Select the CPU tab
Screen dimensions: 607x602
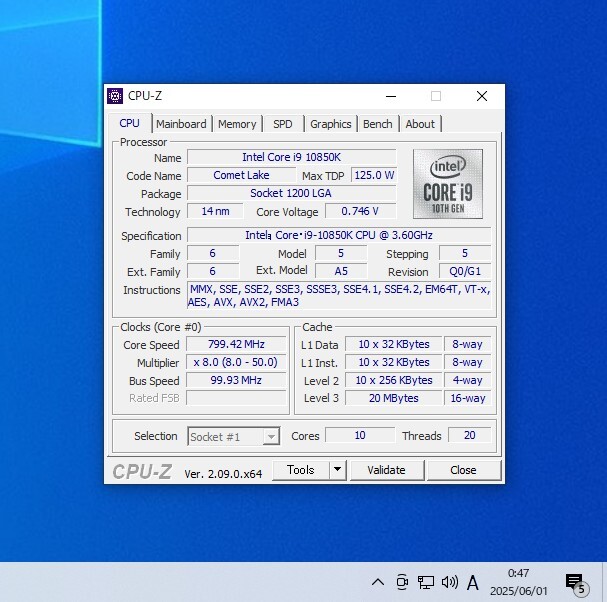point(129,123)
